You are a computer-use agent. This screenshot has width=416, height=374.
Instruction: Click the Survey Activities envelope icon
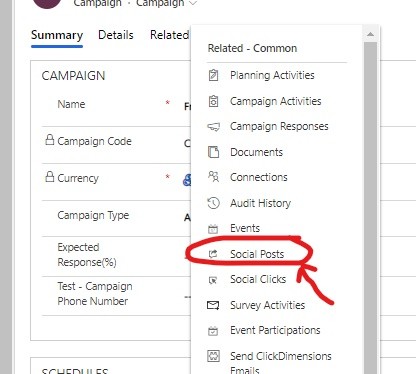(213, 305)
